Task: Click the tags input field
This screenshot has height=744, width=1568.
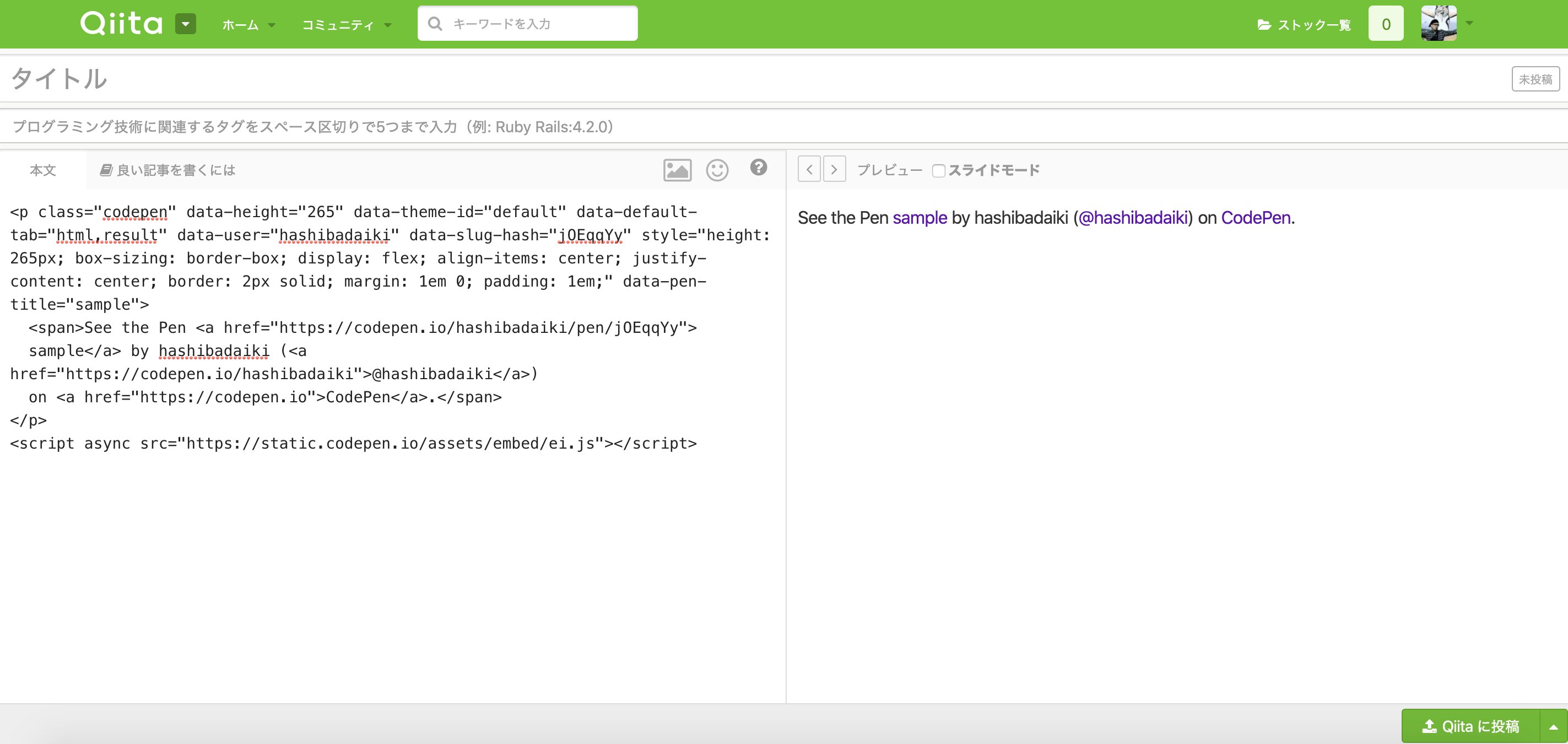Action: click(x=784, y=127)
